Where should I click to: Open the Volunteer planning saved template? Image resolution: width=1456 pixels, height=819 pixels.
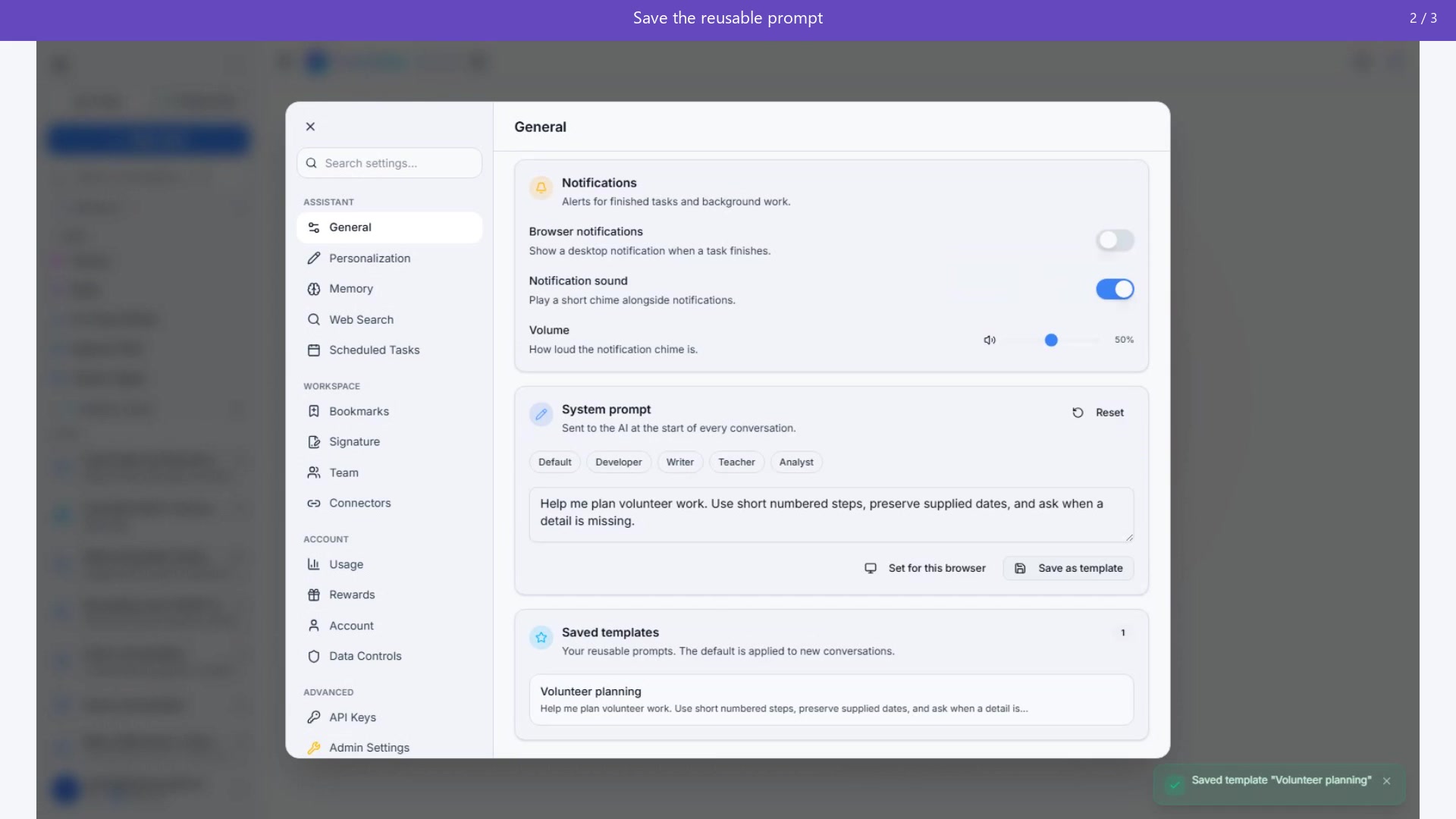pos(831,700)
